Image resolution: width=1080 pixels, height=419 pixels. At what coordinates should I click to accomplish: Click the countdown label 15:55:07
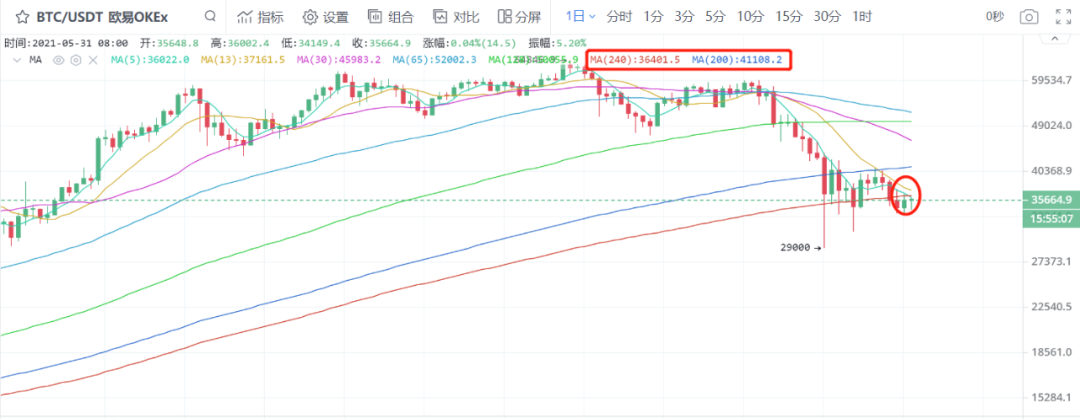coord(1051,218)
